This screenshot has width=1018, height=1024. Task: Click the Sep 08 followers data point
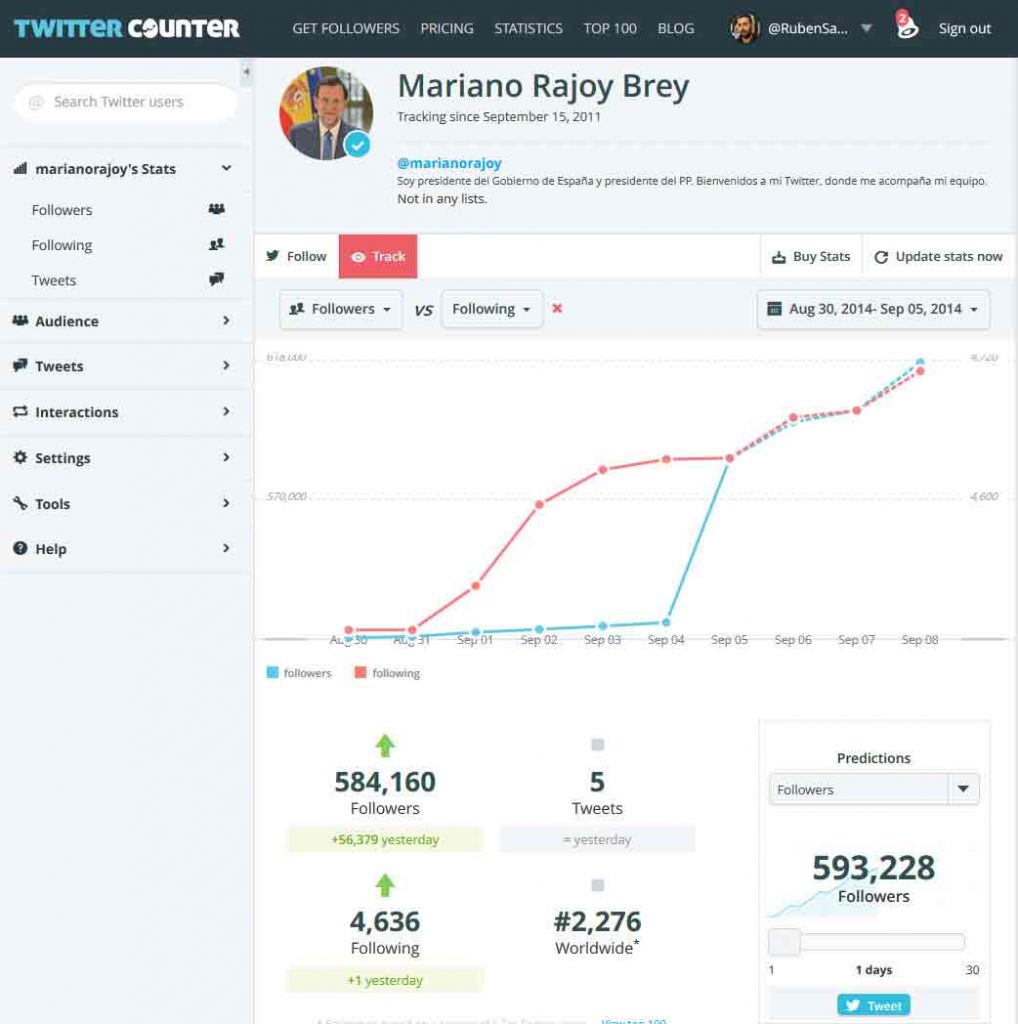(x=919, y=362)
